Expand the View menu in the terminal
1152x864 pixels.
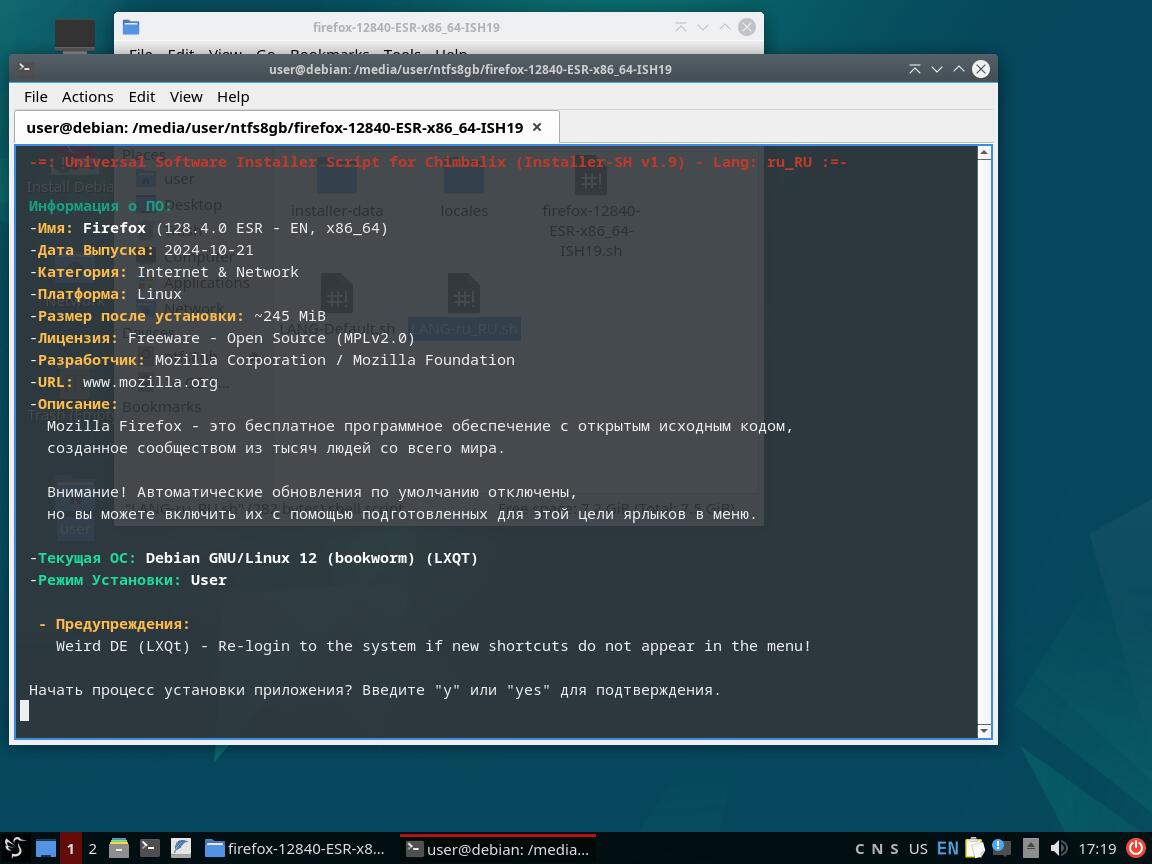pos(186,97)
